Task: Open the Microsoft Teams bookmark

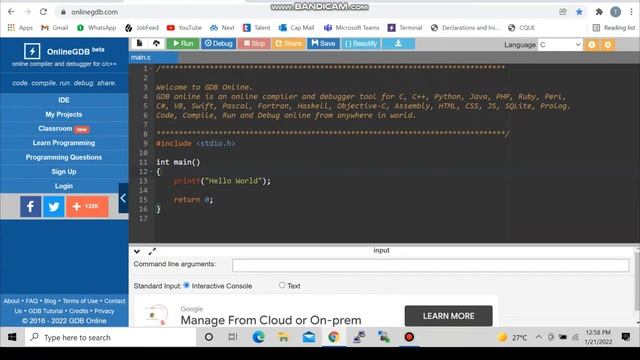Action: click(351, 28)
